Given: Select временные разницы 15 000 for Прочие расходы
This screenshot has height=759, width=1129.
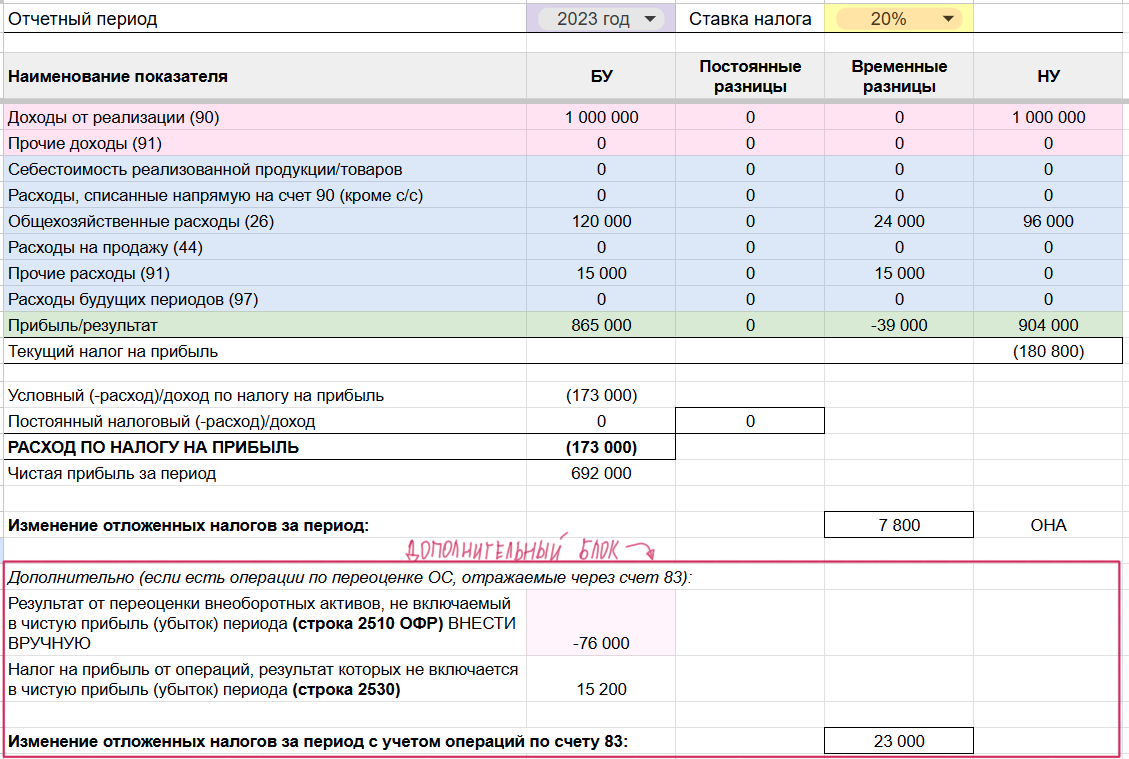Looking at the screenshot, I should (899, 273).
